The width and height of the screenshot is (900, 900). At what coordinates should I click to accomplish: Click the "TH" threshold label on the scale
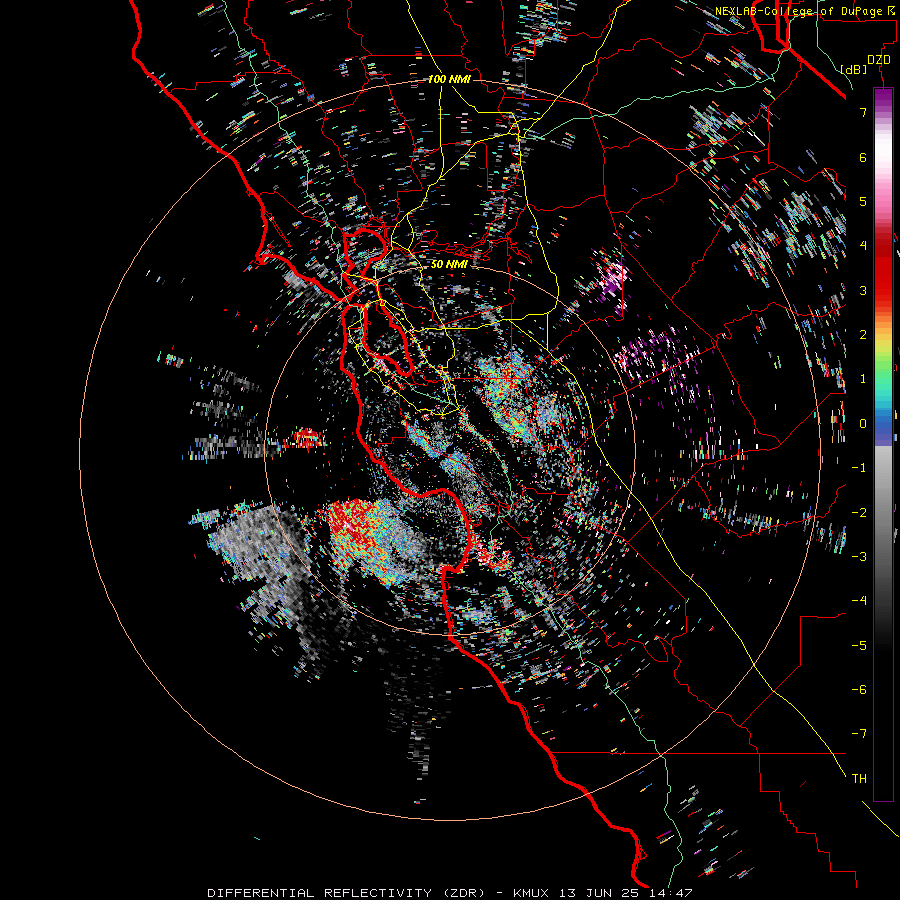pyautogui.click(x=859, y=779)
